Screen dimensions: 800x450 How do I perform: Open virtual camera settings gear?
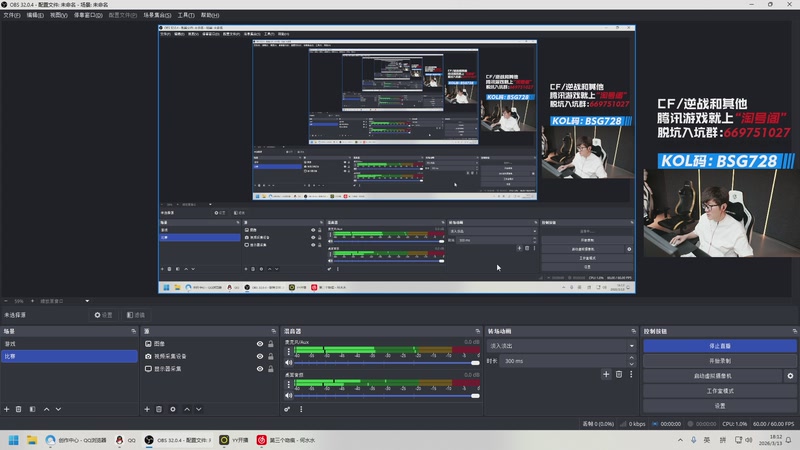click(x=790, y=376)
